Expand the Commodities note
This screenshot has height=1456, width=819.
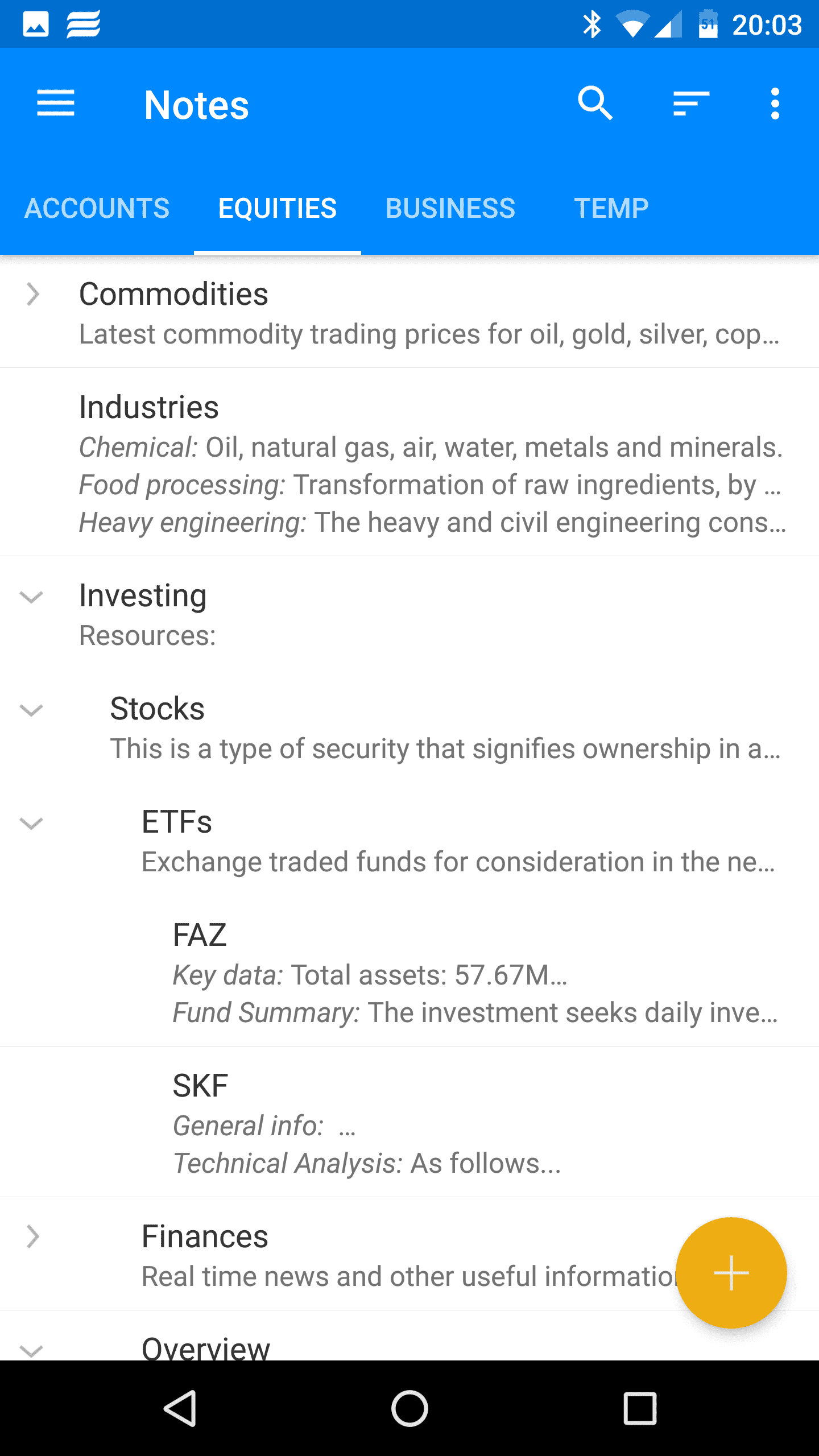pos(32,295)
